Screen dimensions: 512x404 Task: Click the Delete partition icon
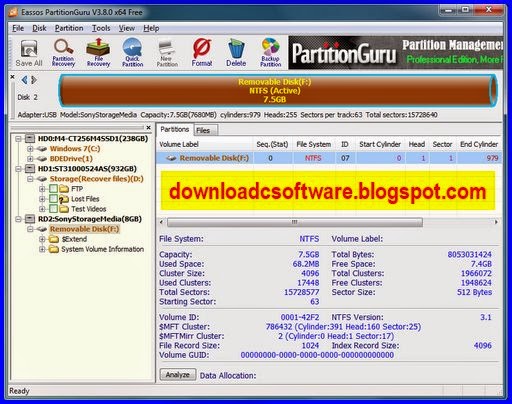[236, 53]
